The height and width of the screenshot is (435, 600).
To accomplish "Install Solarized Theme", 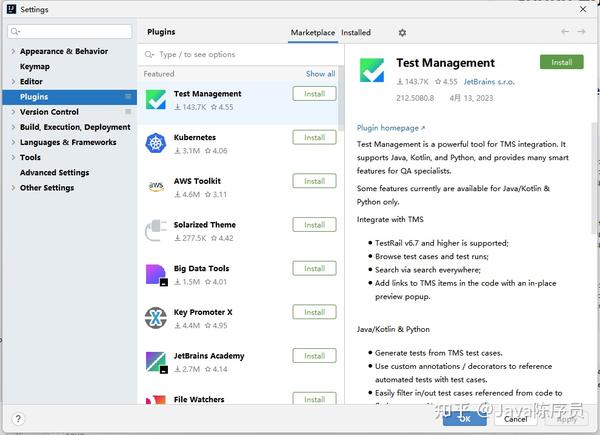I will point(315,225).
